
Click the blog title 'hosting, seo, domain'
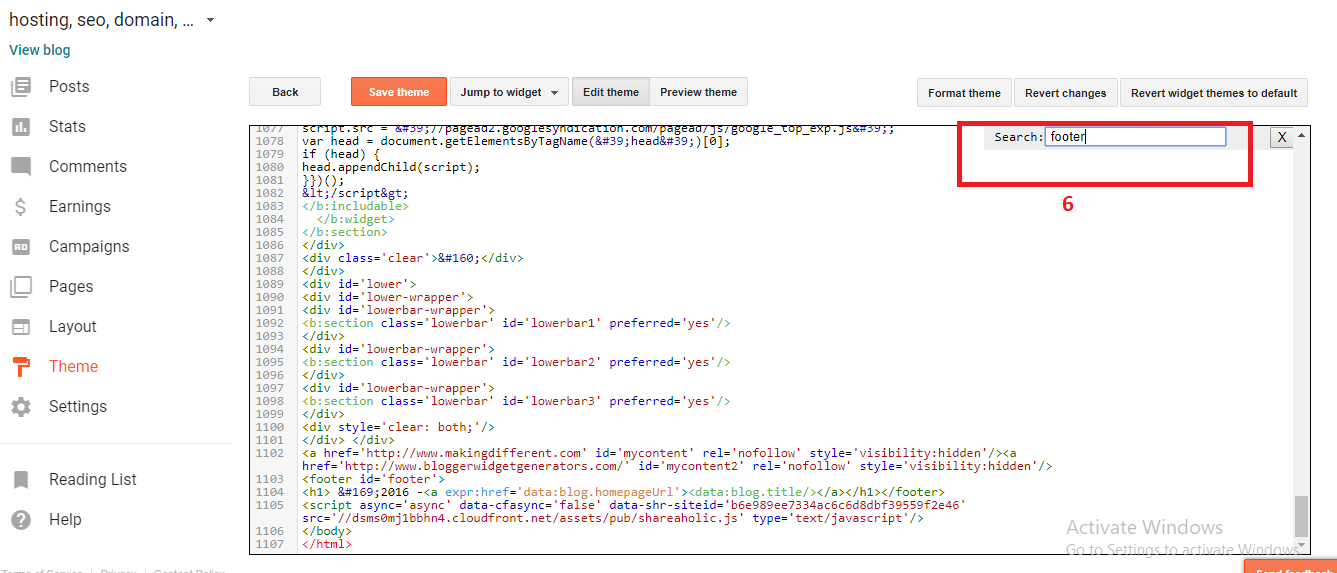102,20
